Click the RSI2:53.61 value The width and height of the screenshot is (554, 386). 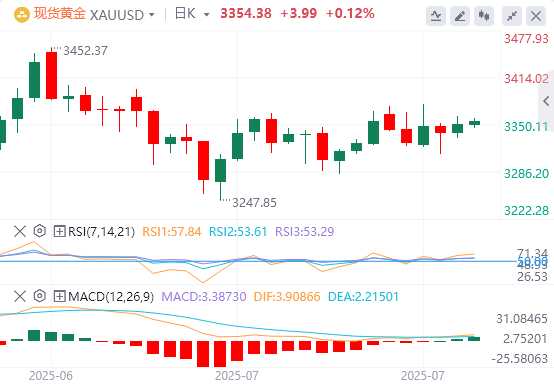pyautogui.click(x=238, y=232)
